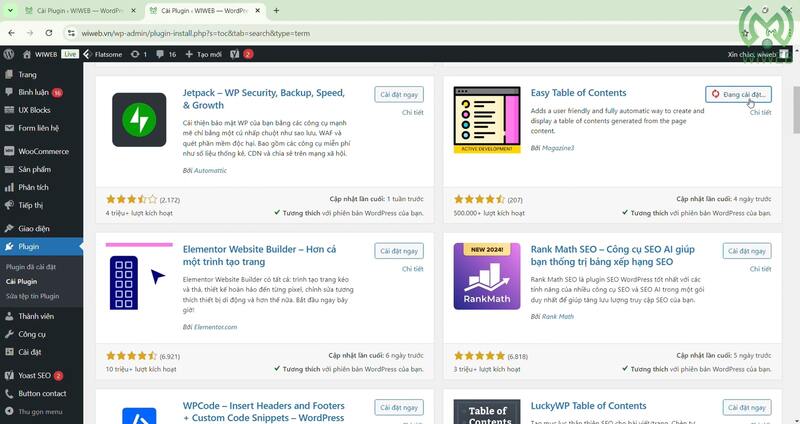Open new browser tab with plus icon

[276, 10]
